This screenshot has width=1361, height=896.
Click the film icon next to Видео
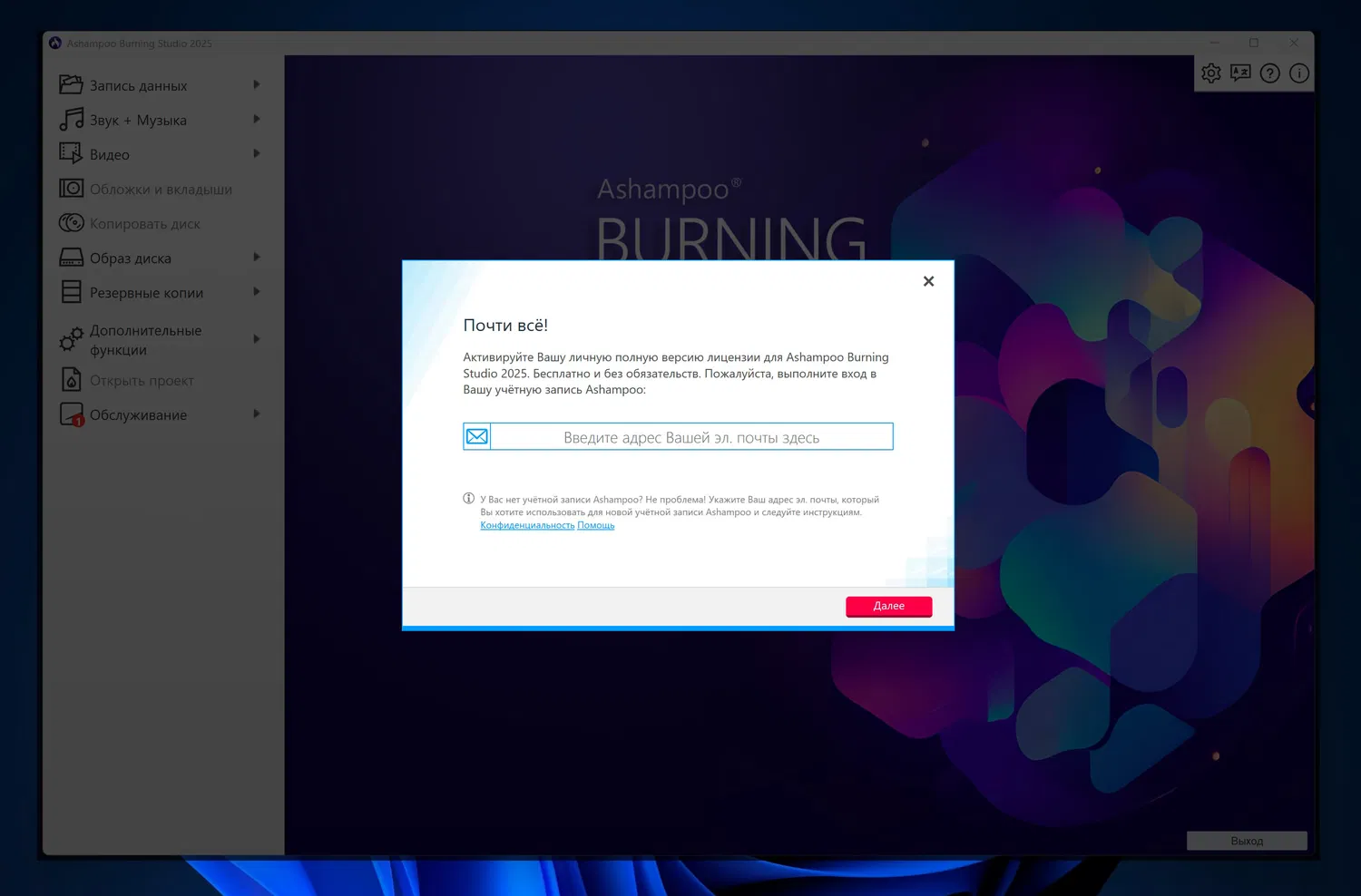71,153
